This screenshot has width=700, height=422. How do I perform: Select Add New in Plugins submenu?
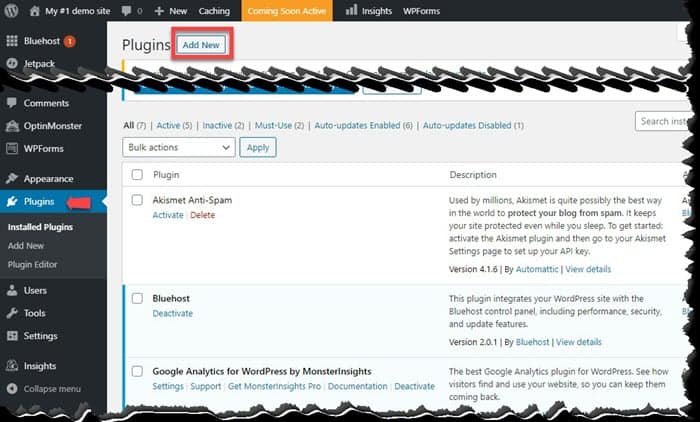tap(26, 246)
